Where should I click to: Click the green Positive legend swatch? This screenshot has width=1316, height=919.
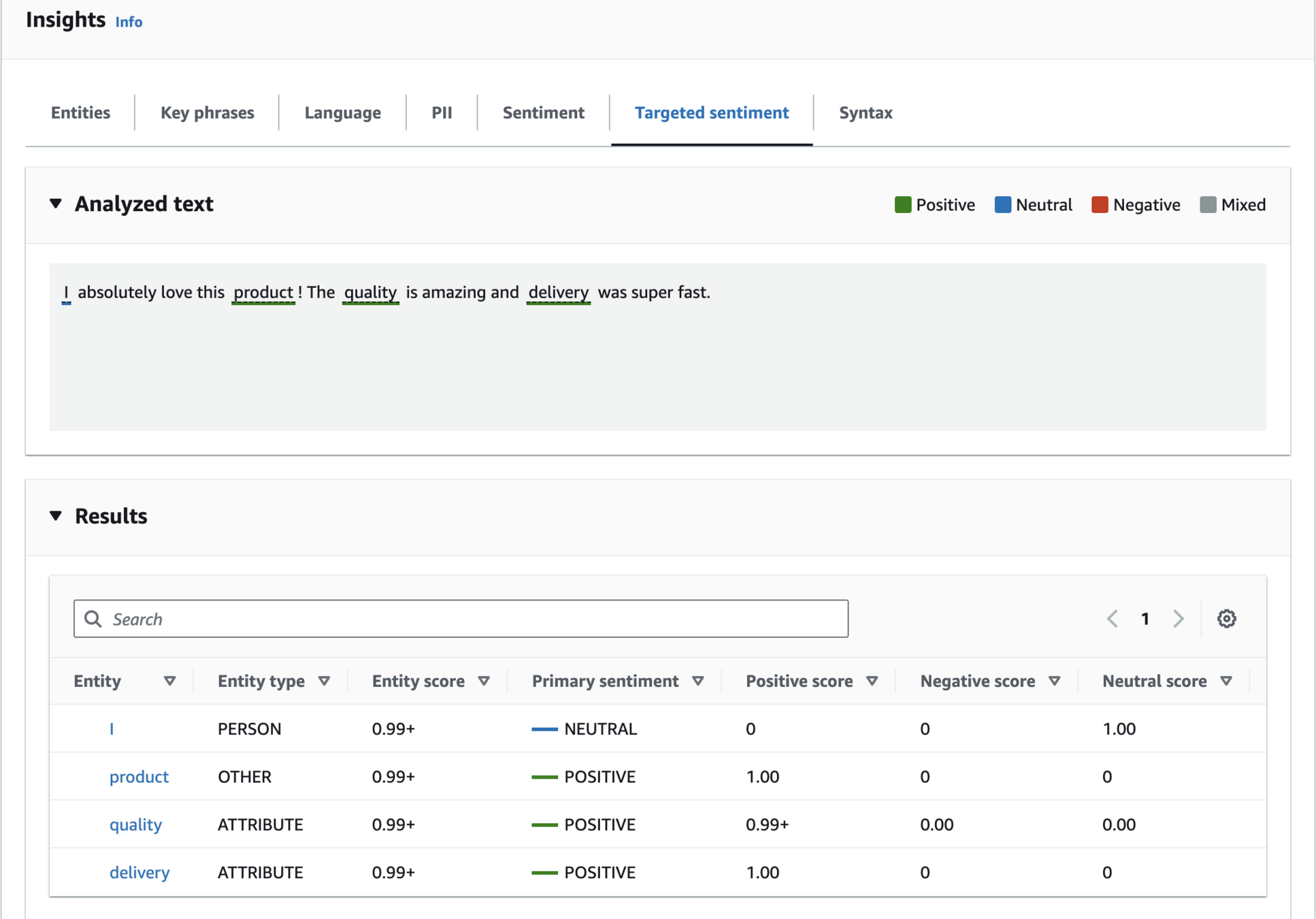click(x=902, y=205)
